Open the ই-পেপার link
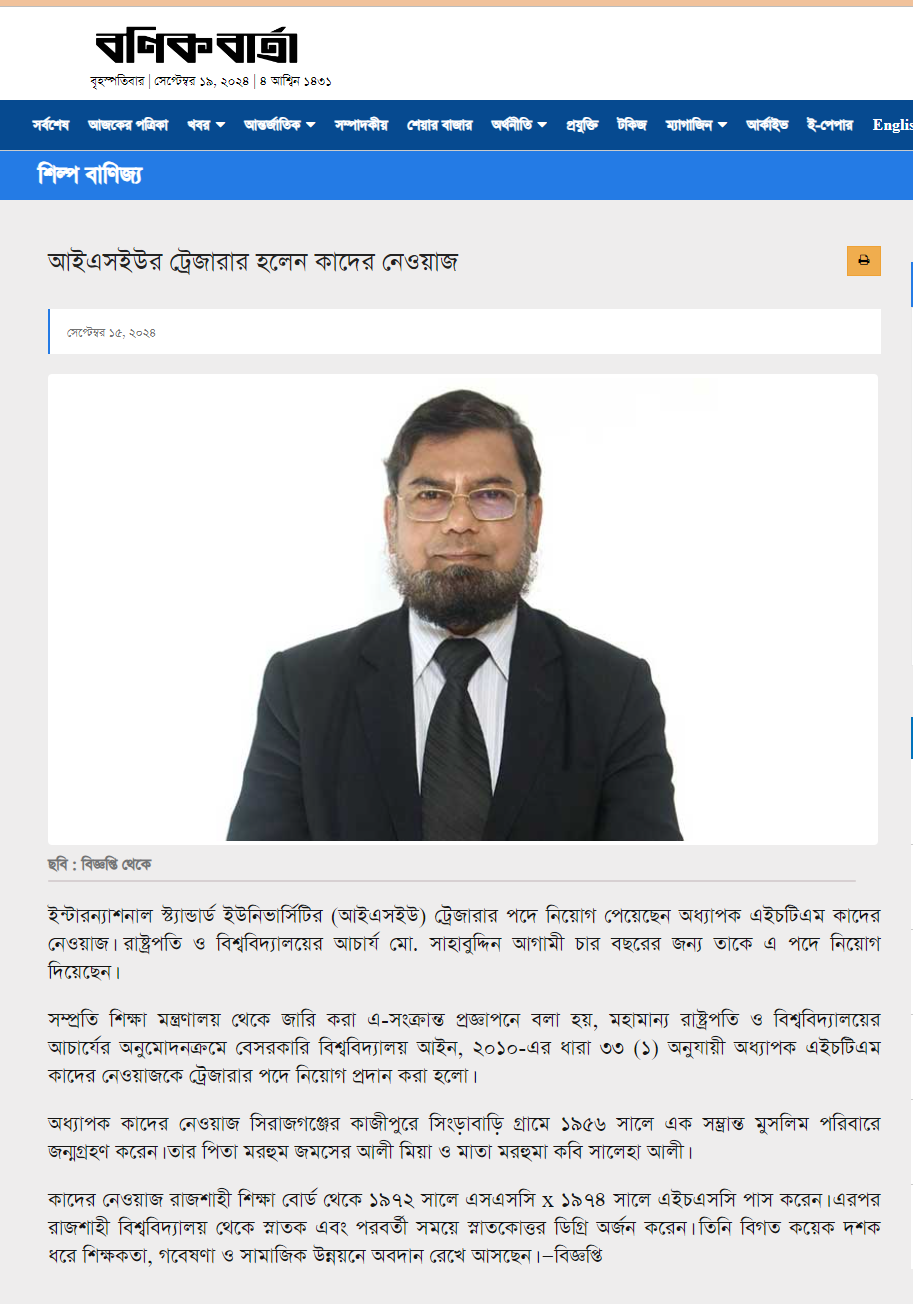913x1304 pixels. tap(829, 125)
